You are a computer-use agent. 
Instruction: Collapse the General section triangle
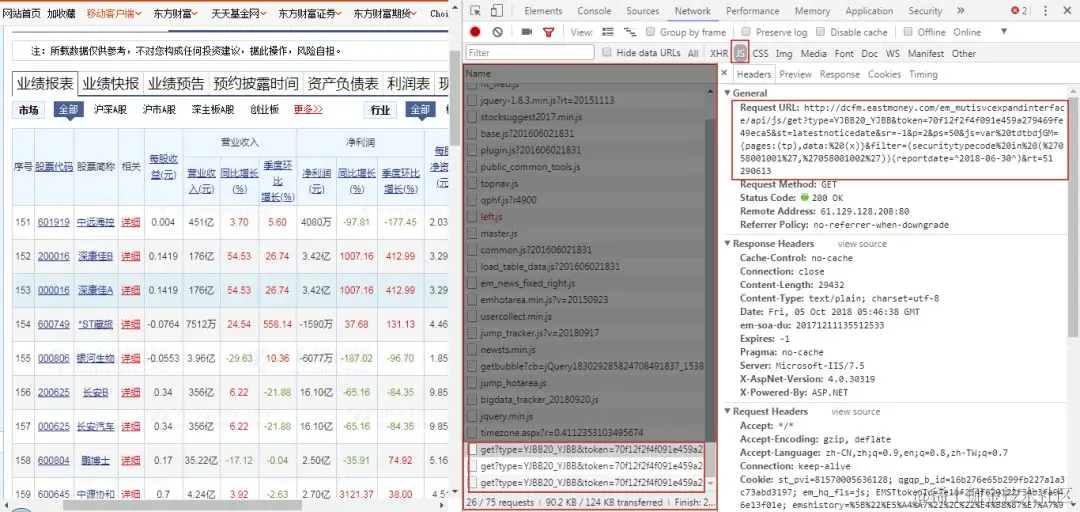coord(728,93)
